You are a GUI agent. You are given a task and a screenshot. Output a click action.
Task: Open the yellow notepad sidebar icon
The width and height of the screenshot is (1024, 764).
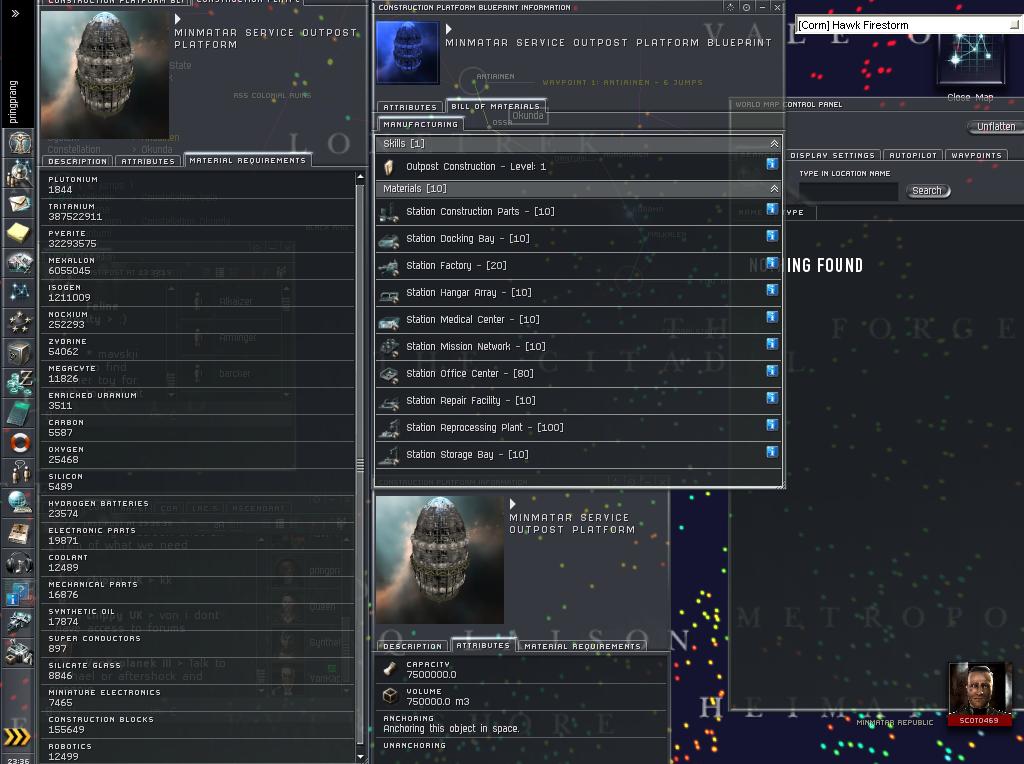pyautogui.click(x=18, y=232)
